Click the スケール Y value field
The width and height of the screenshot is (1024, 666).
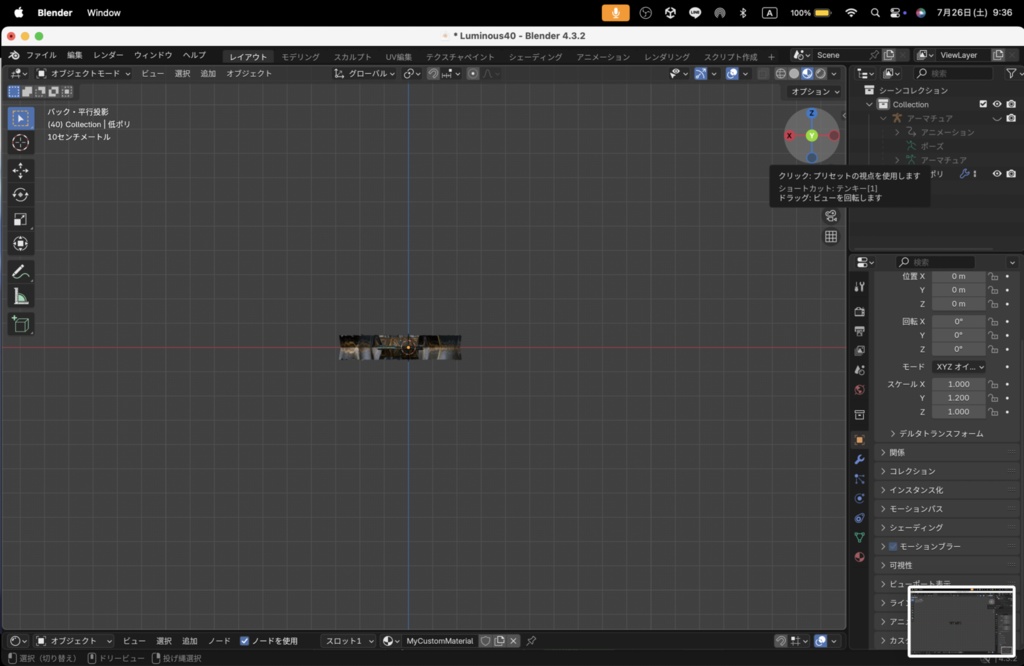pyautogui.click(x=958, y=398)
